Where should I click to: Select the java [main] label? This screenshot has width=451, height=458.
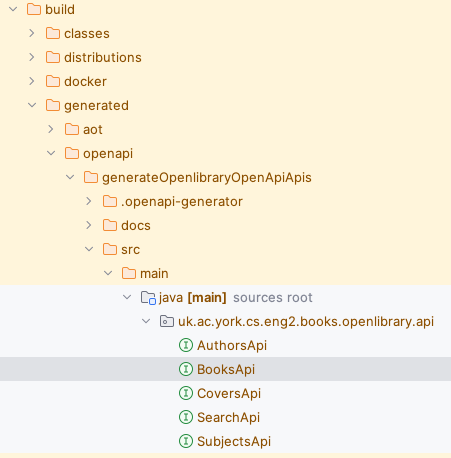(193, 298)
